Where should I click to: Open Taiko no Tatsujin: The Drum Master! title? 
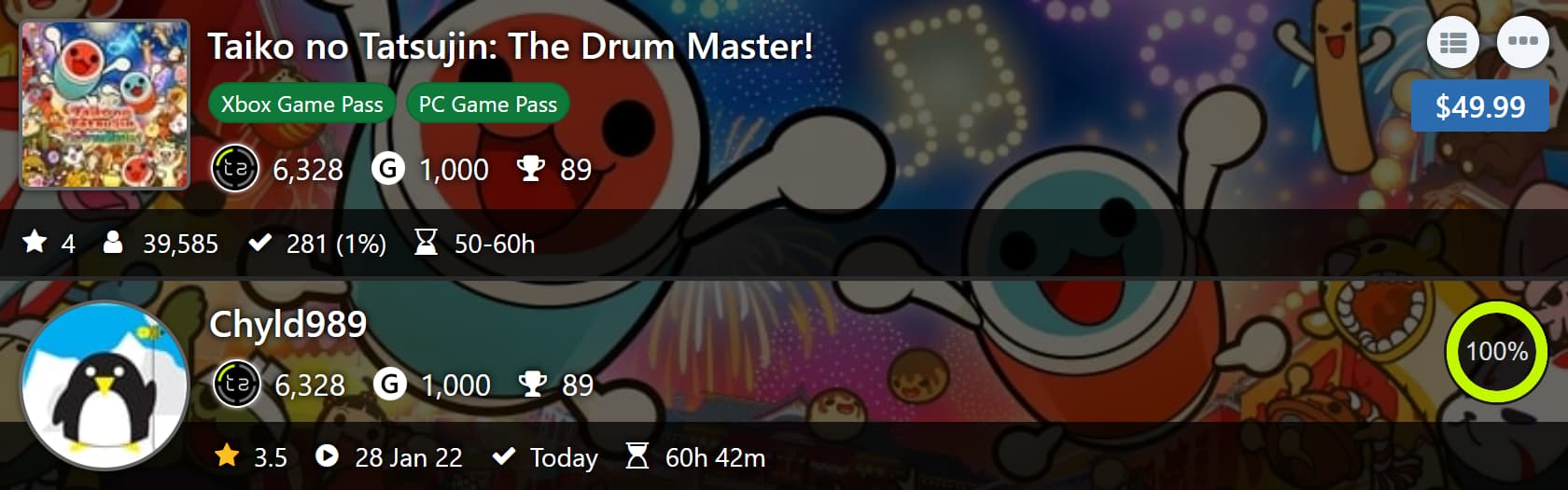511,47
